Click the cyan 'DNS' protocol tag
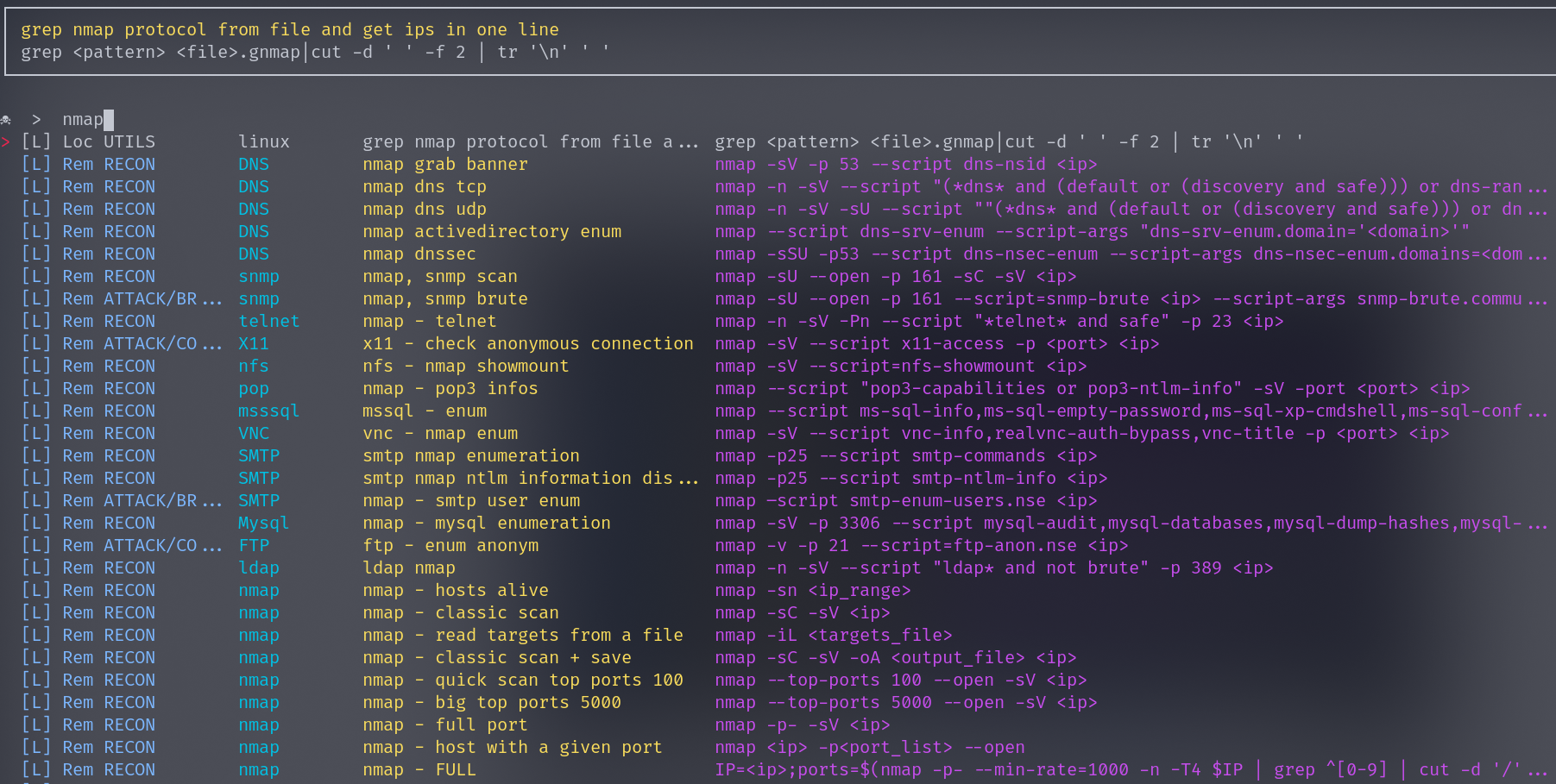This screenshot has width=1556, height=784. pos(253,164)
